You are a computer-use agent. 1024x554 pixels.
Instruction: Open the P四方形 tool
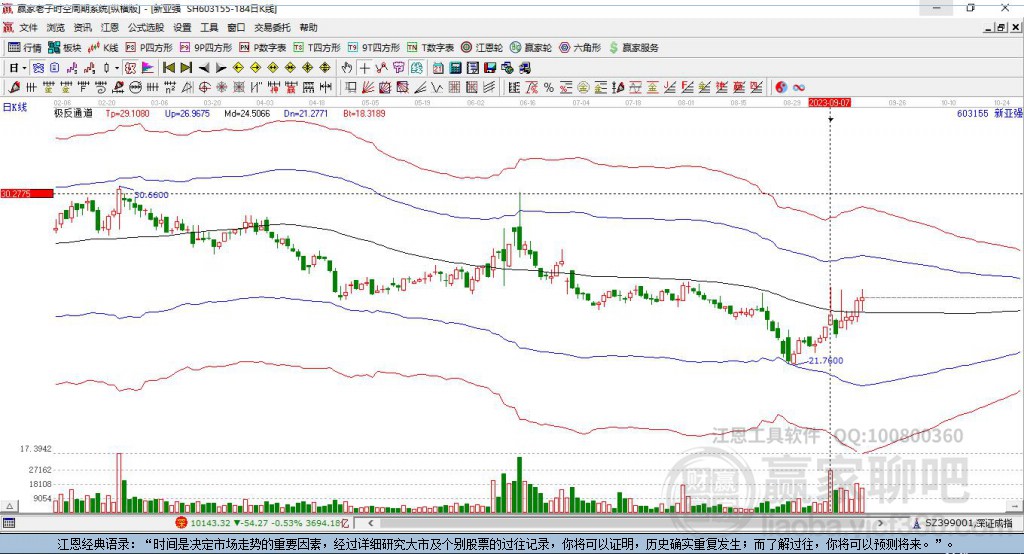149,48
